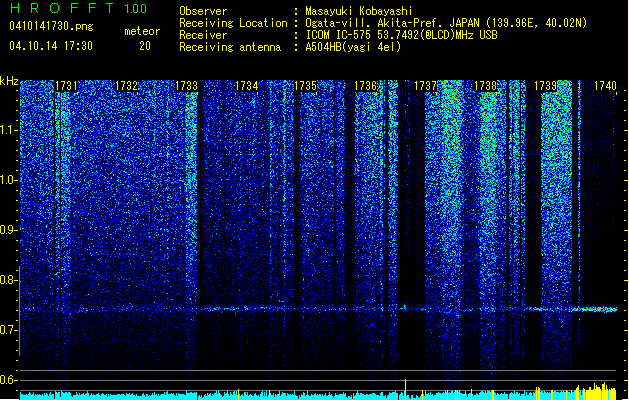
Task: Select the file name 0410141730.png
Action: [x=51, y=26]
